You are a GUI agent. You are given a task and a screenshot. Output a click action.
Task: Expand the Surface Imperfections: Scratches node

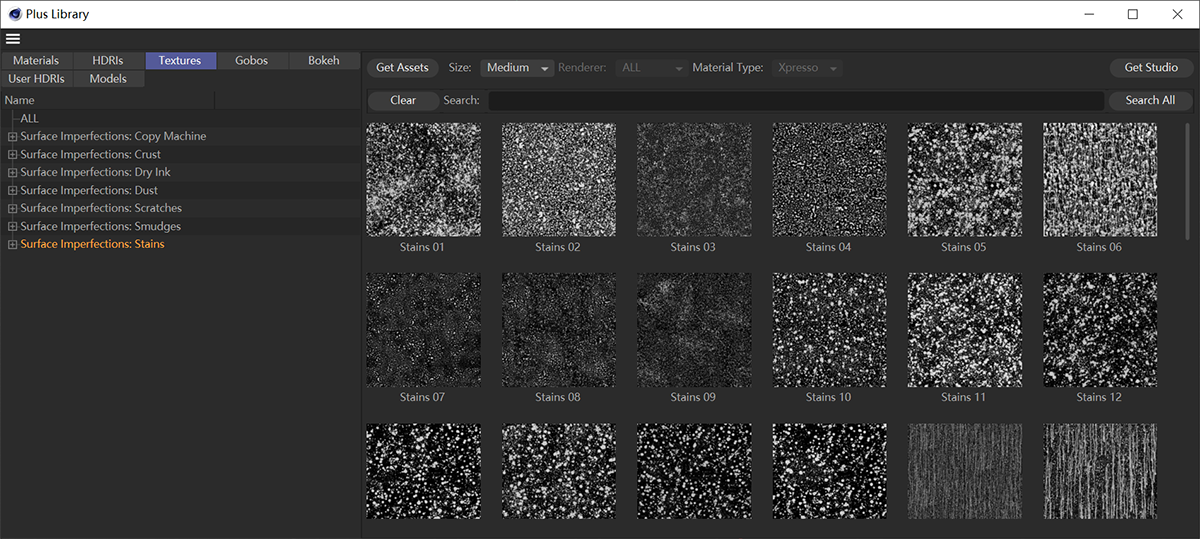coord(12,209)
